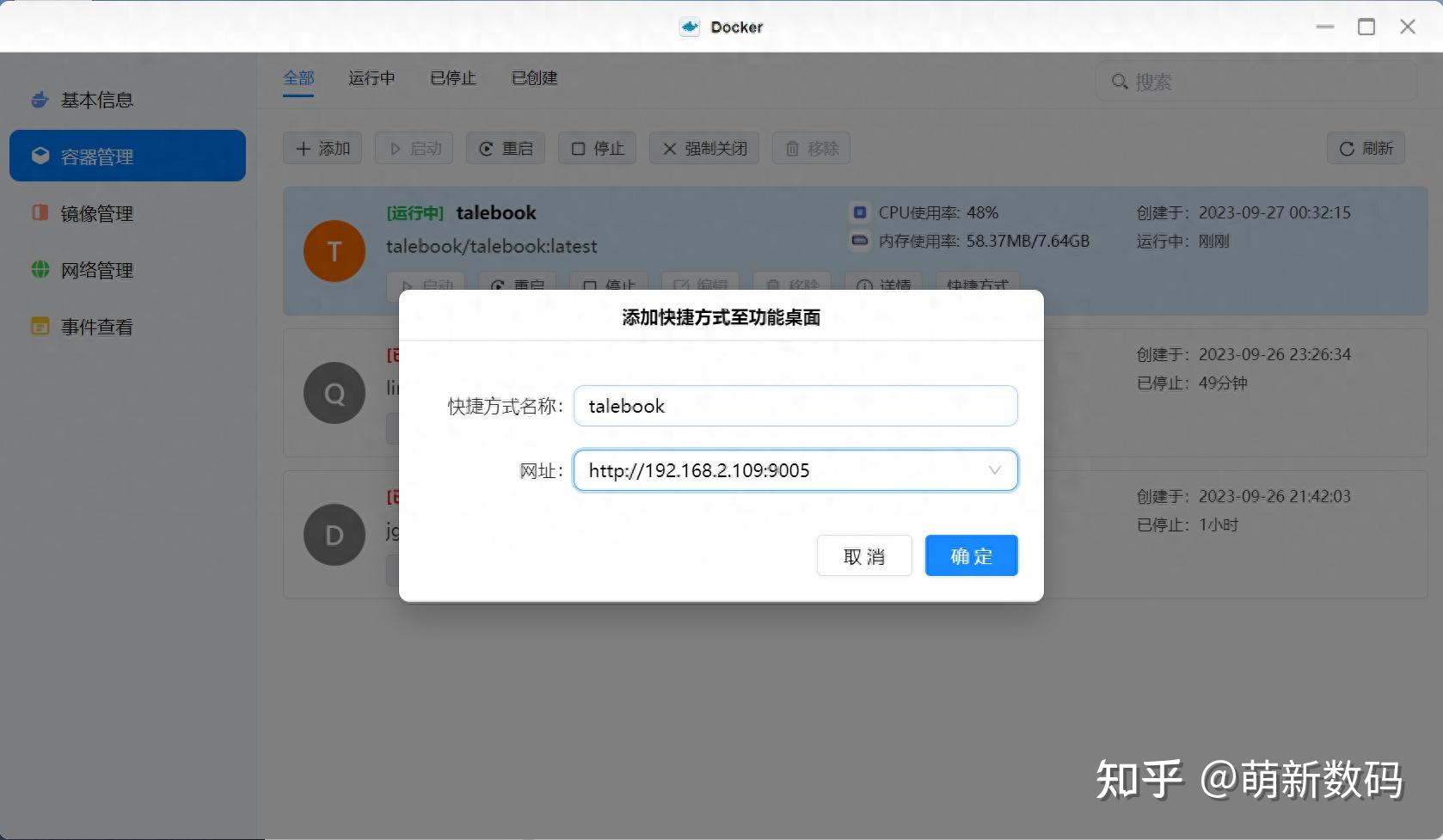Select the 全部 tab
Screen dimensions: 1443x840
coord(298,78)
